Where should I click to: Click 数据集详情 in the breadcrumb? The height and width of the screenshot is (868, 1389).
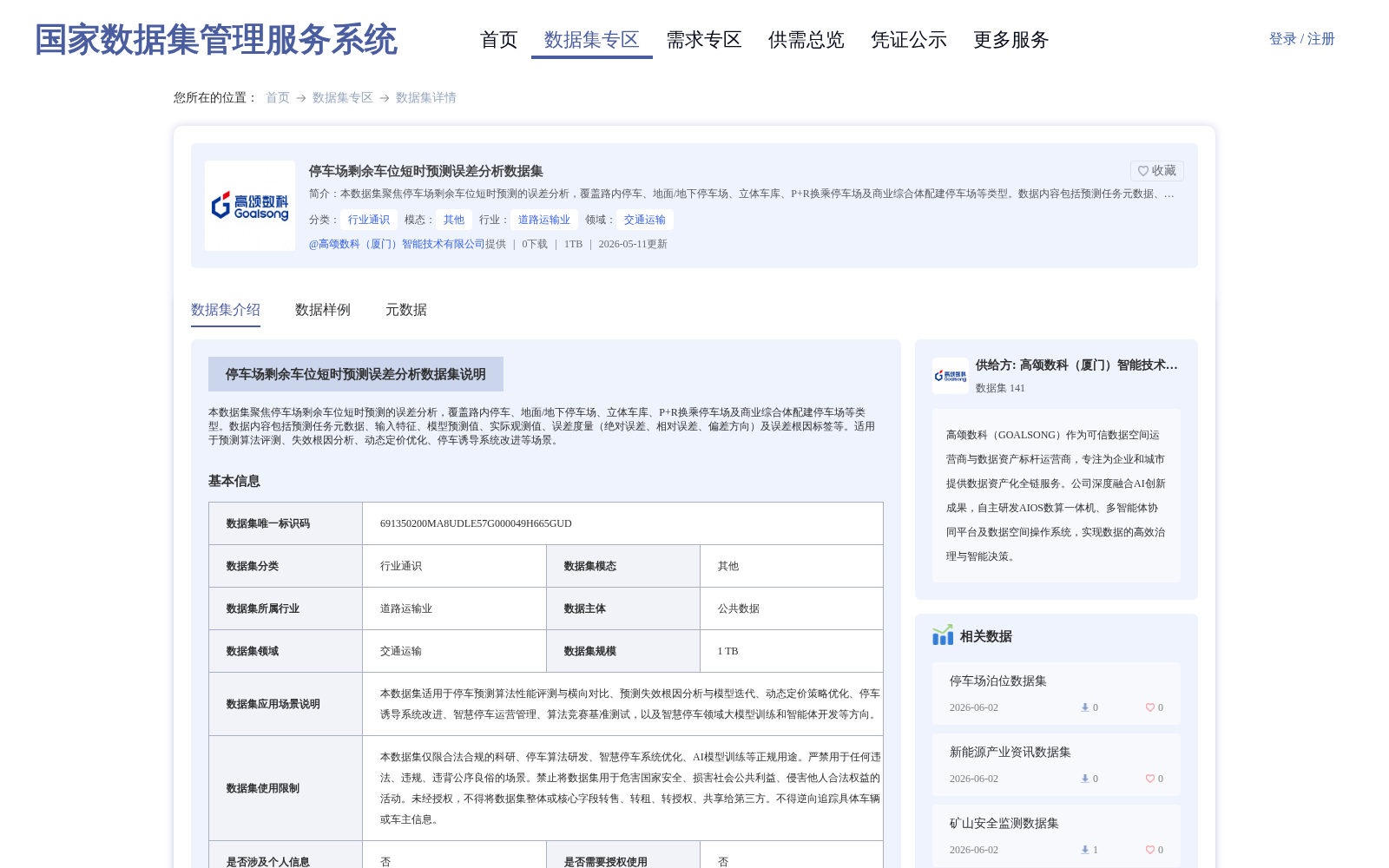(x=426, y=97)
